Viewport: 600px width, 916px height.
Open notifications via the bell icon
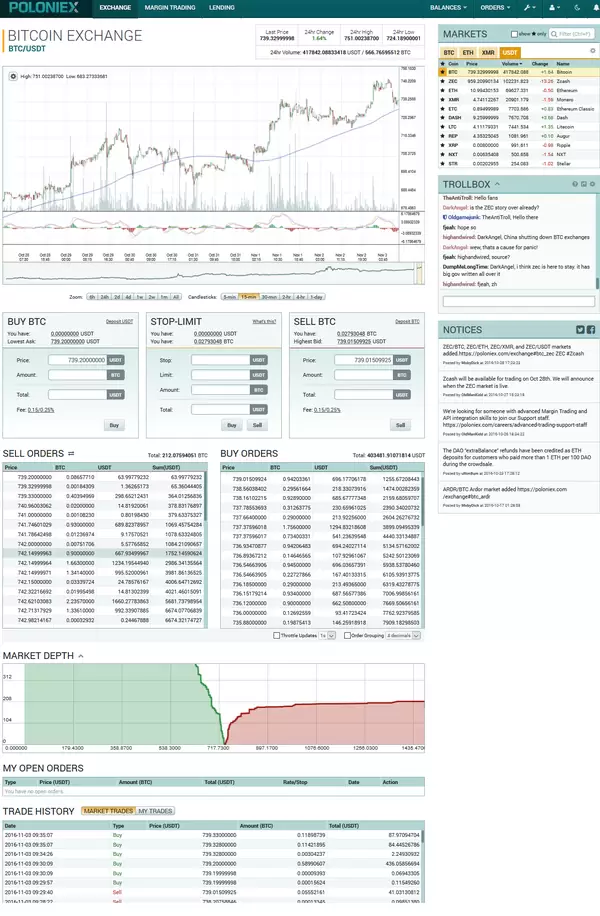595,8
